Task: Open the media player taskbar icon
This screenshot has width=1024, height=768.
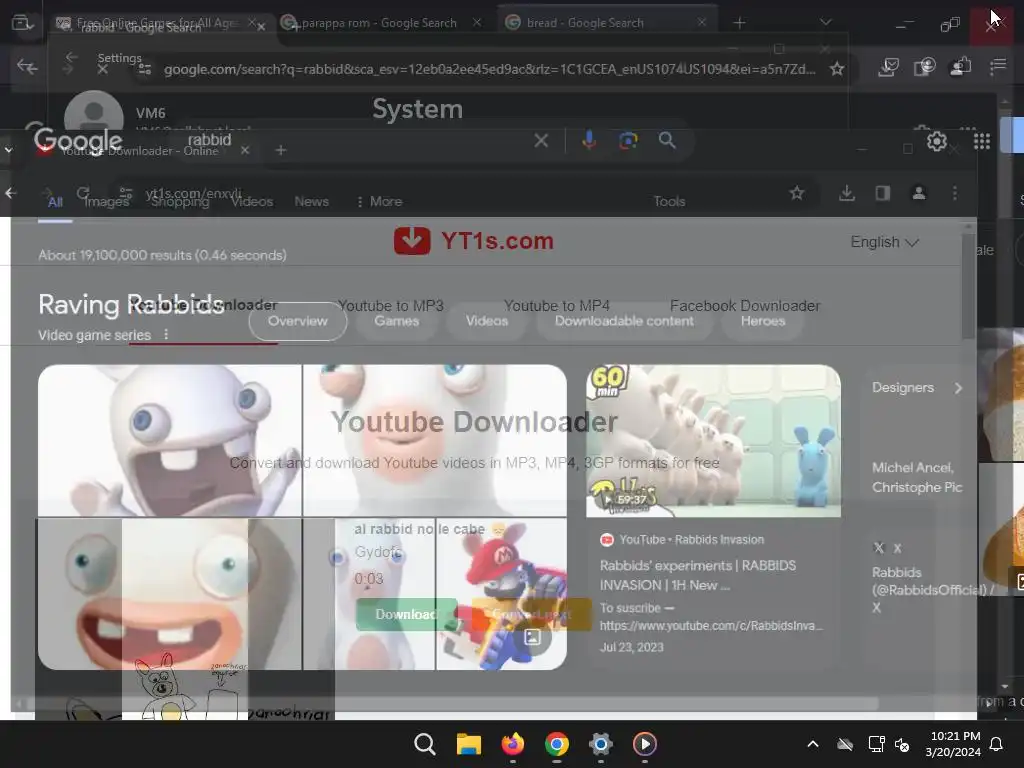Action: (645, 744)
